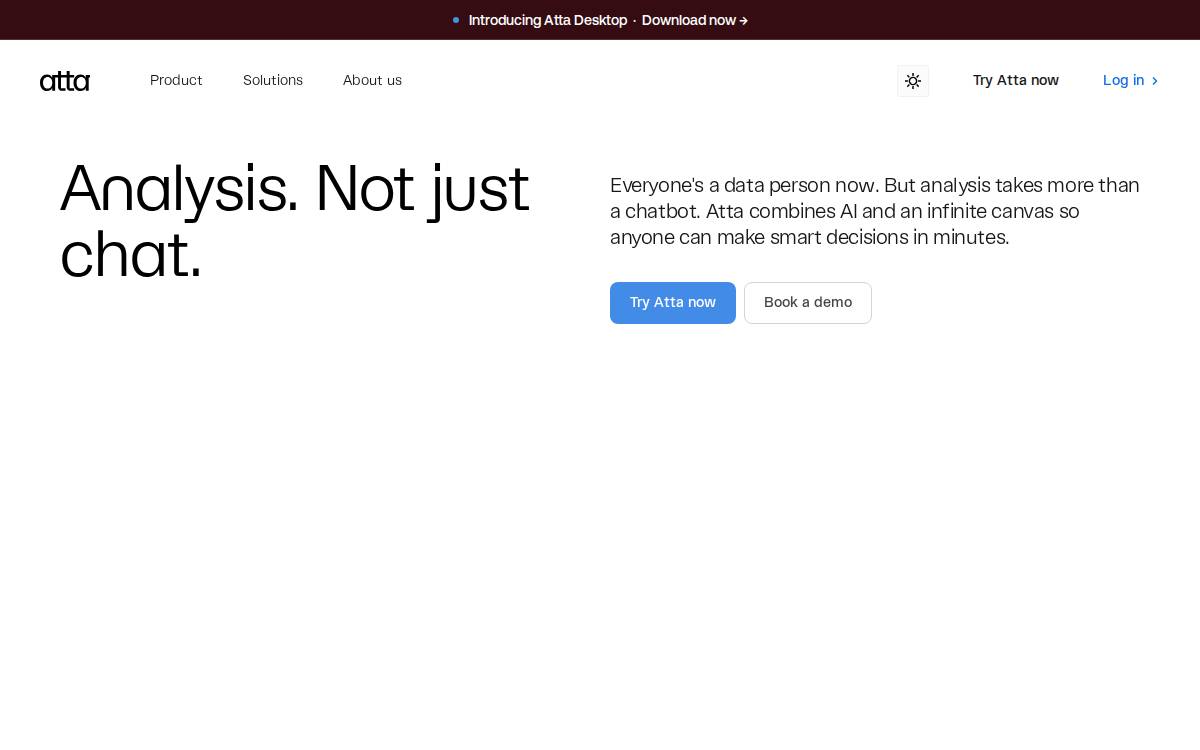This screenshot has height=750, width=1200.
Task: Click the Everyone's a data person paragraph
Action: click(875, 211)
